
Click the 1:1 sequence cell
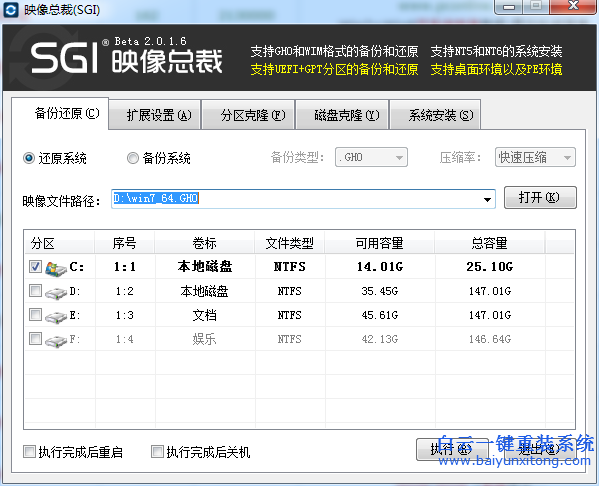pyautogui.click(x=125, y=267)
